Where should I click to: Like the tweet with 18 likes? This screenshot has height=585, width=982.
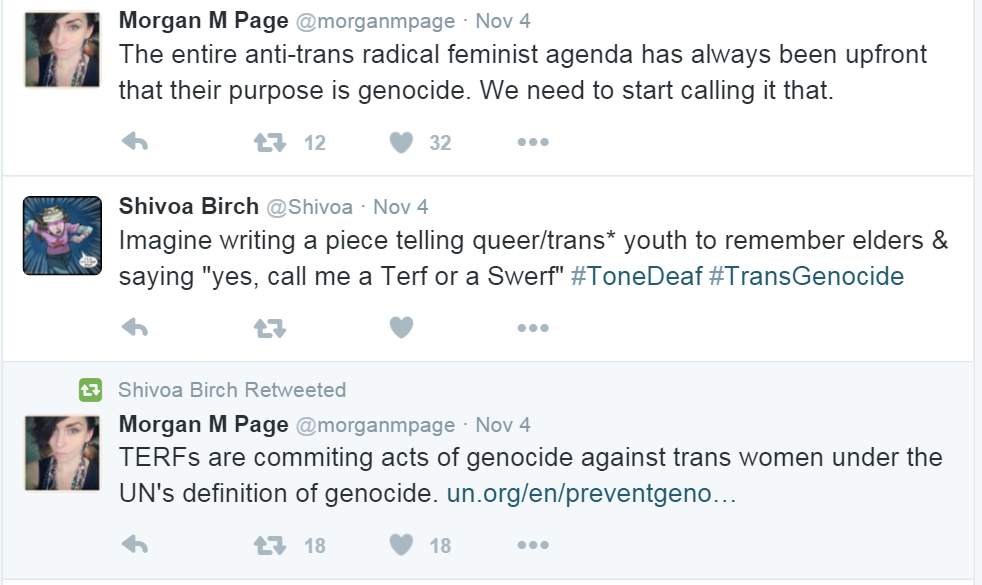point(402,544)
